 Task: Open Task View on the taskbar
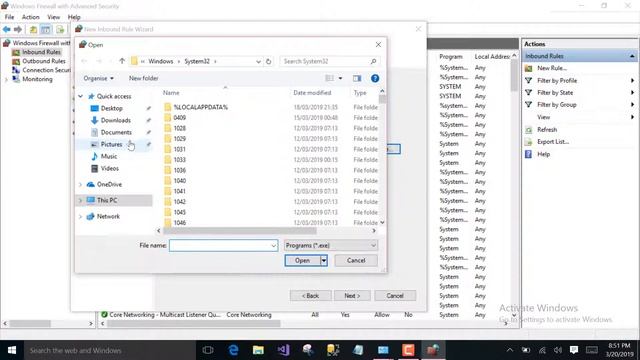click(208, 350)
